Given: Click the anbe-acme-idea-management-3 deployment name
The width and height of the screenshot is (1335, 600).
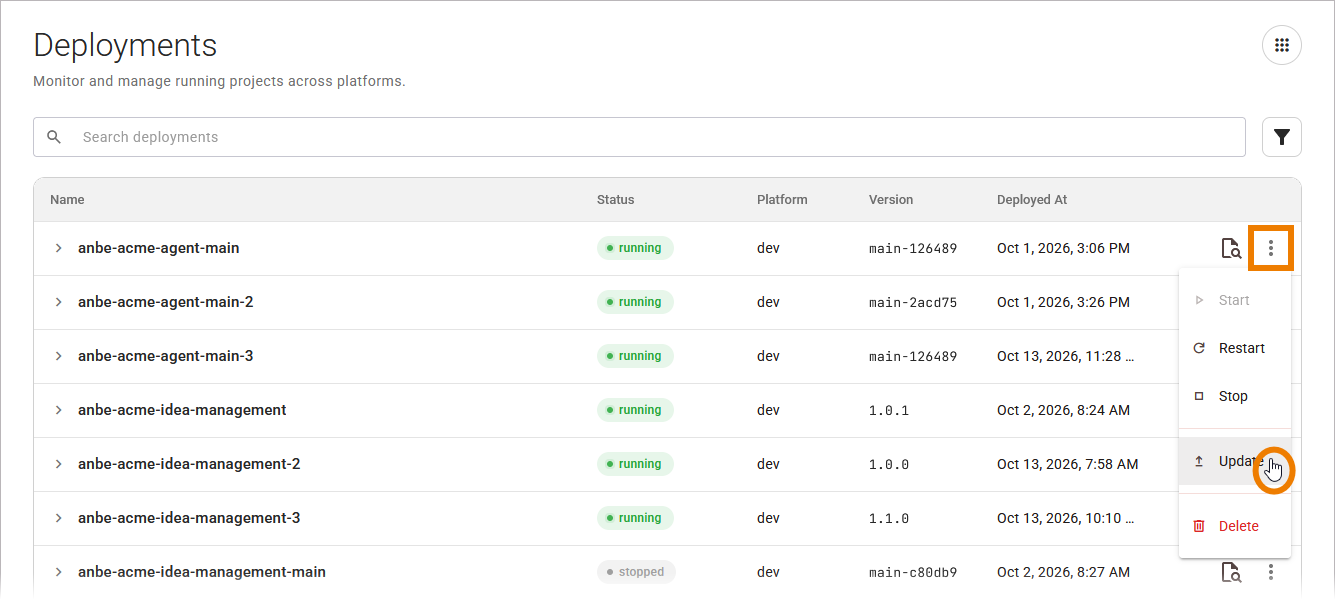Looking at the screenshot, I should pyautogui.click(x=189, y=518).
